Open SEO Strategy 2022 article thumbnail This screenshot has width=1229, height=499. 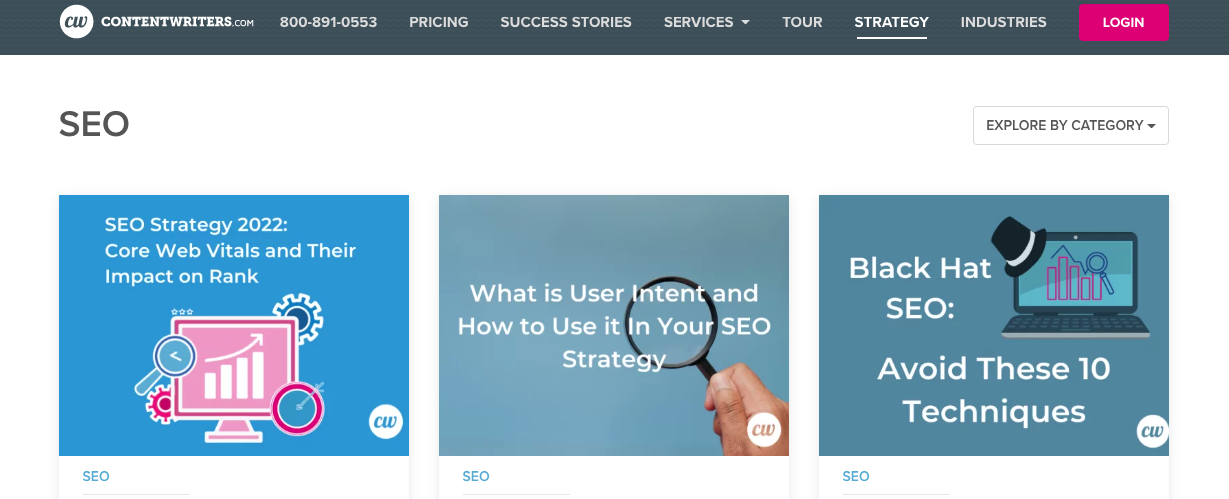click(234, 325)
